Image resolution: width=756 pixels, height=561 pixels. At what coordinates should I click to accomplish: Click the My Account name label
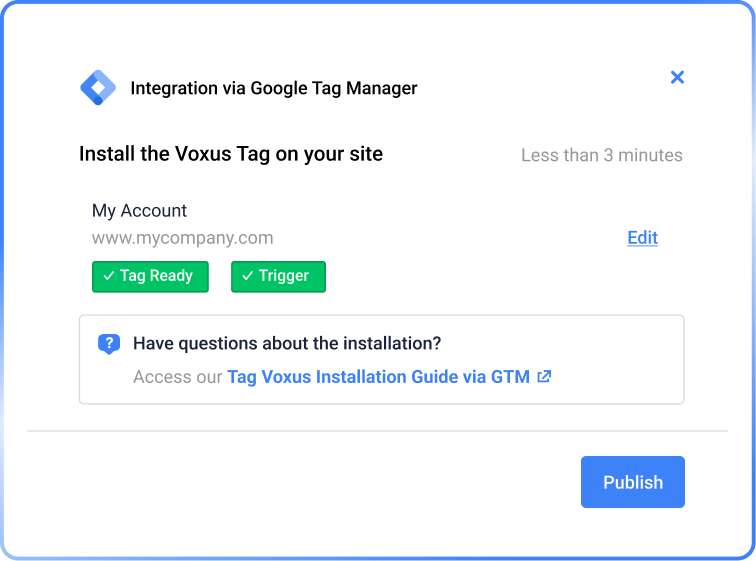(139, 211)
